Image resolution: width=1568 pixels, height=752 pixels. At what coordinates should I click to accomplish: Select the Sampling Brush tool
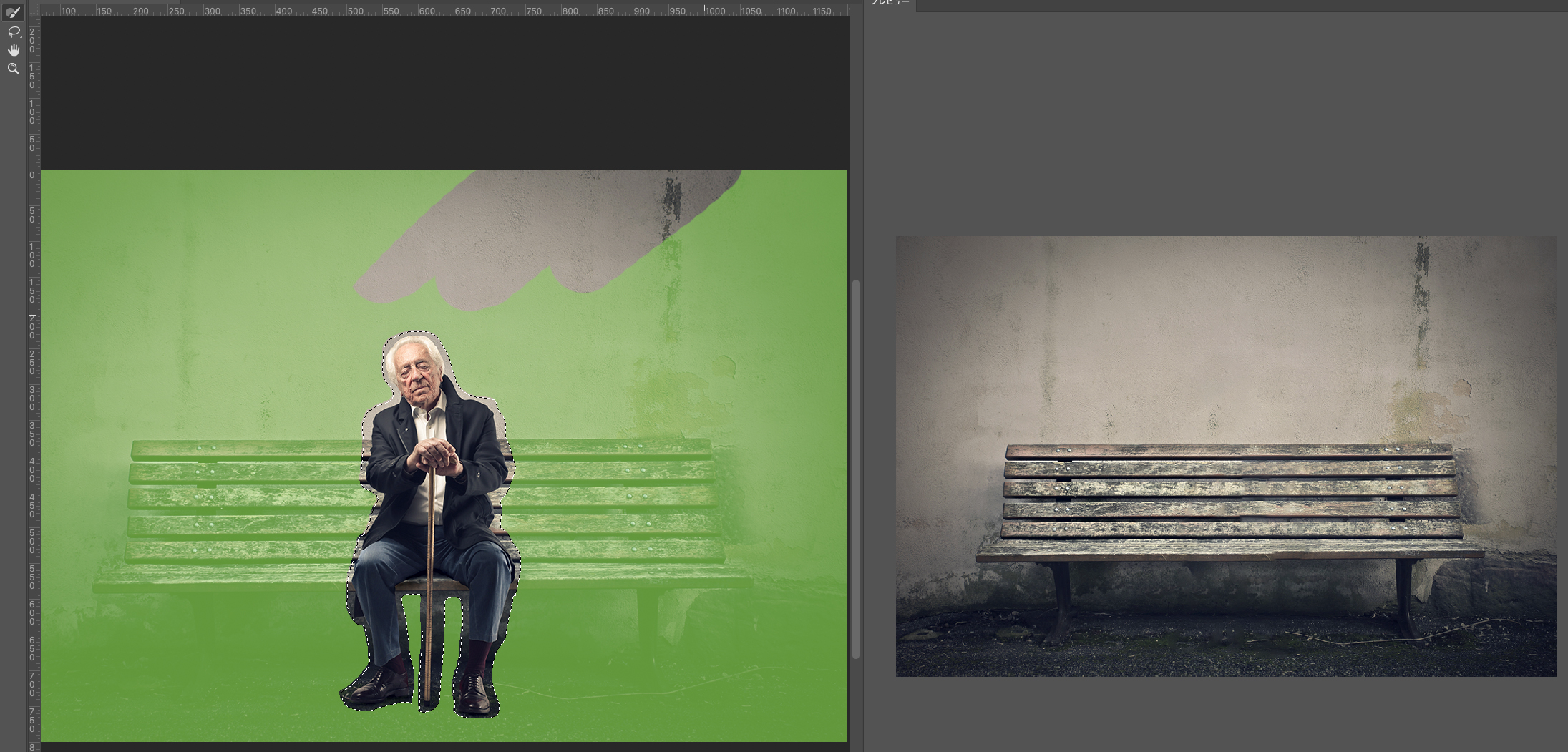pyautogui.click(x=13, y=13)
